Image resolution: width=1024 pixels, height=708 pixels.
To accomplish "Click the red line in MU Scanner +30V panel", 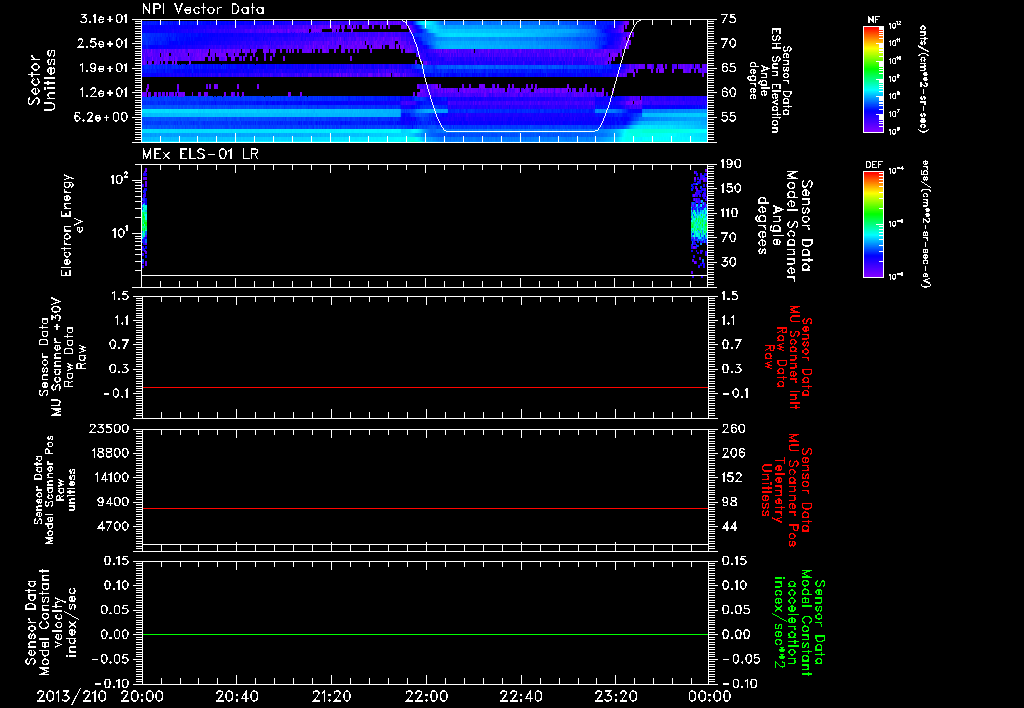I will 425,388.
